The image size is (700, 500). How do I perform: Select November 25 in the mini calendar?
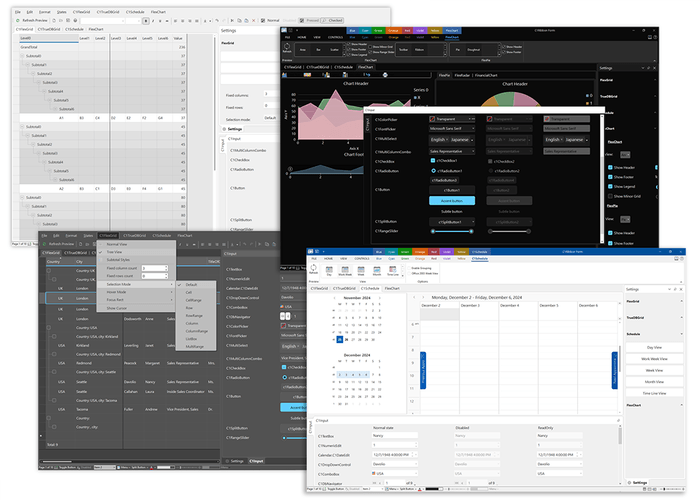(x=338, y=339)
